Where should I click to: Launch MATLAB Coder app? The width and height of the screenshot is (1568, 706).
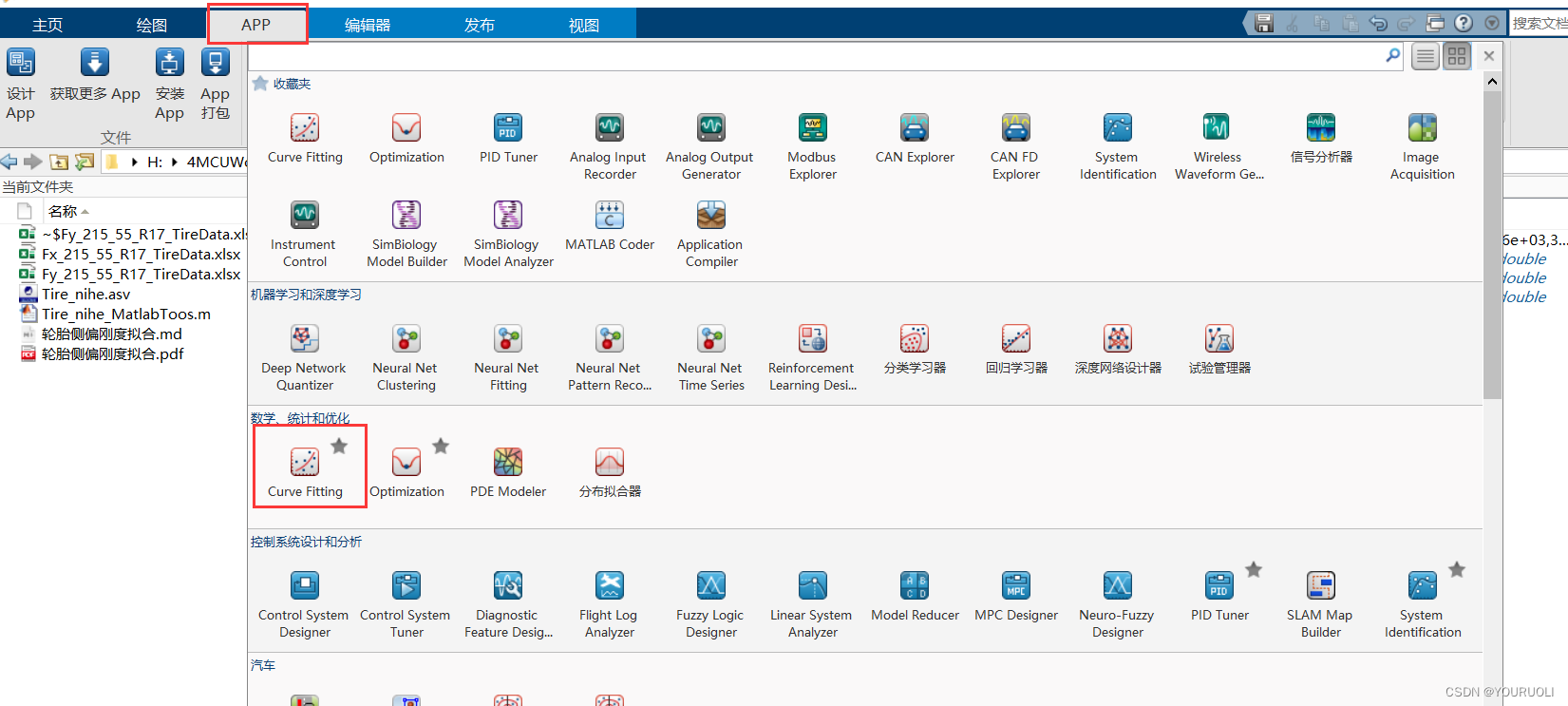(610, 226)
